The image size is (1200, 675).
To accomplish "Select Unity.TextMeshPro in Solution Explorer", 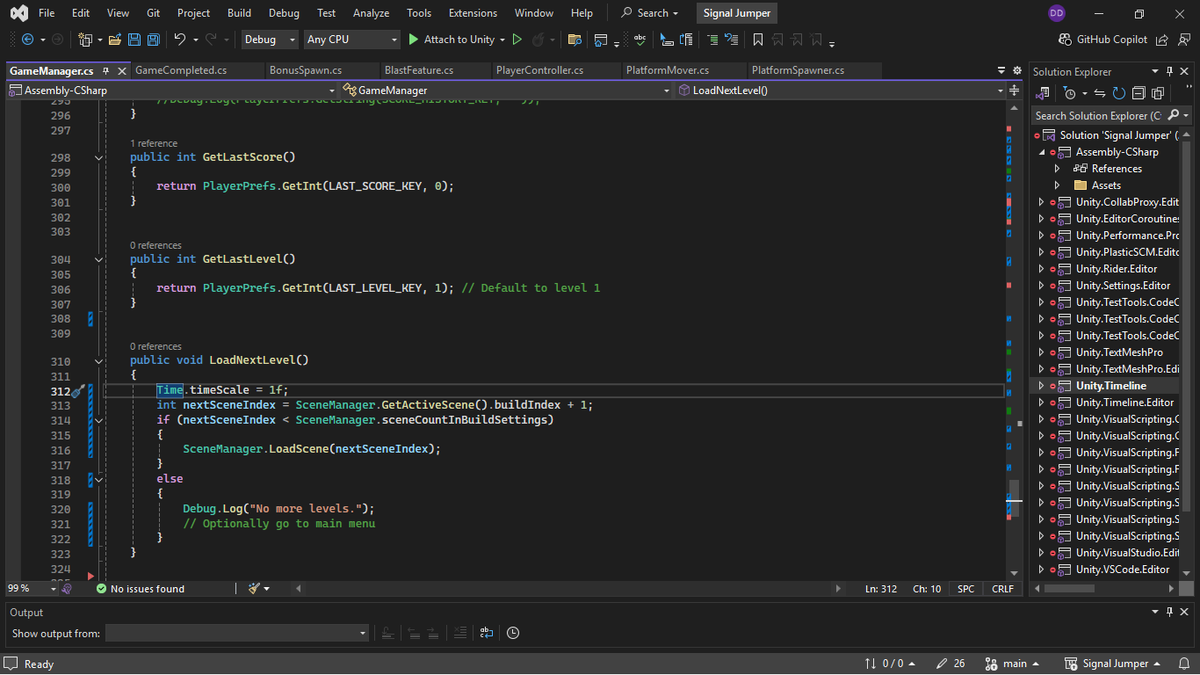I will click(1119, 352).
